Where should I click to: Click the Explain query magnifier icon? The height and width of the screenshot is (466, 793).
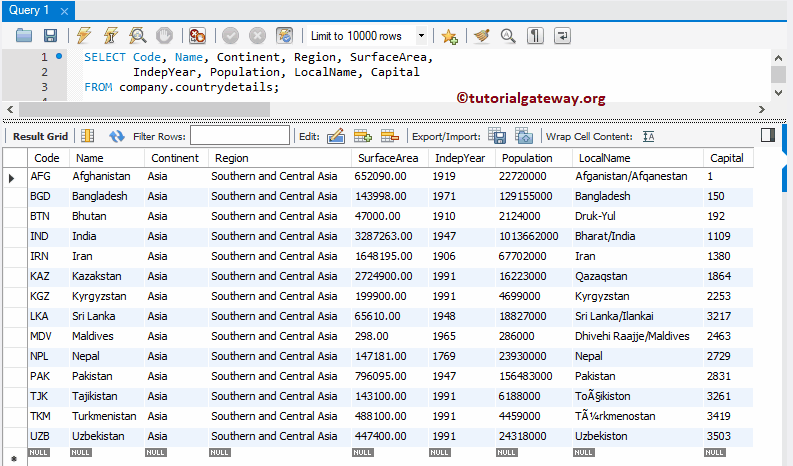pos(138,36)
